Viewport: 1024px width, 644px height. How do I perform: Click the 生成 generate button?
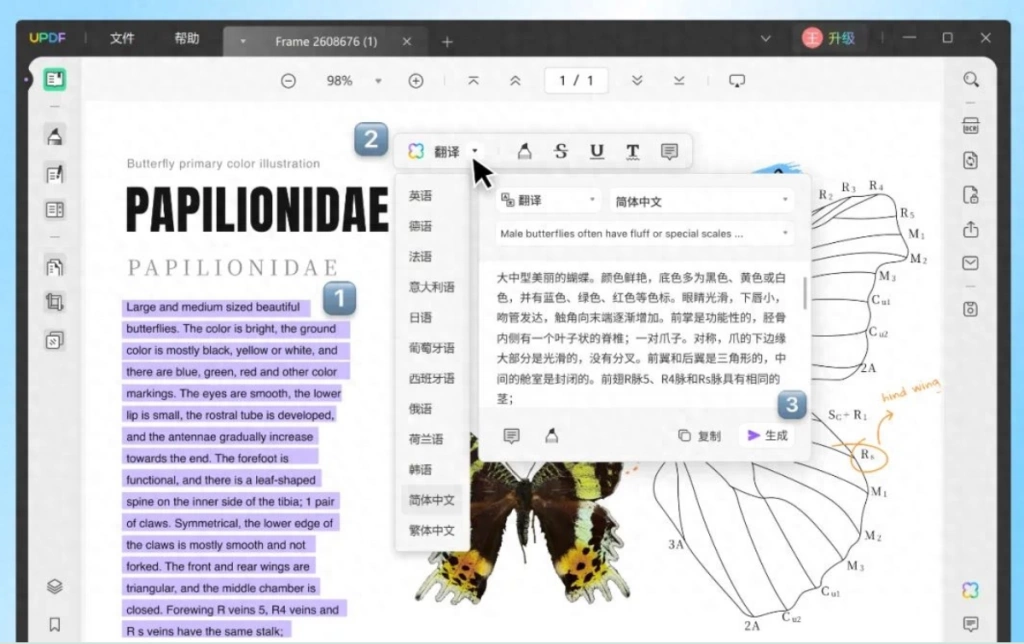coord(767,435)
